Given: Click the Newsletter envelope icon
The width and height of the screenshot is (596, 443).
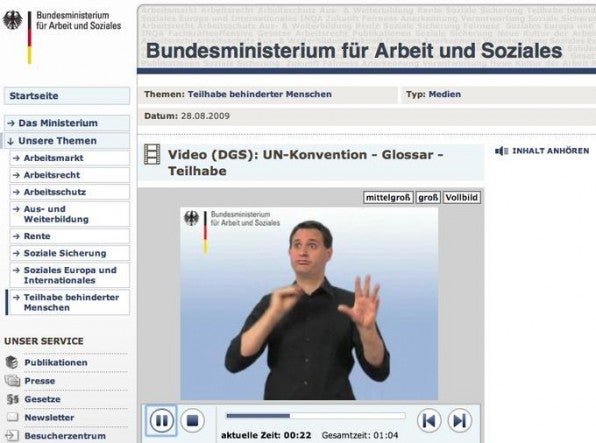Looking at the screenshot, I should [x=13, y=417].
